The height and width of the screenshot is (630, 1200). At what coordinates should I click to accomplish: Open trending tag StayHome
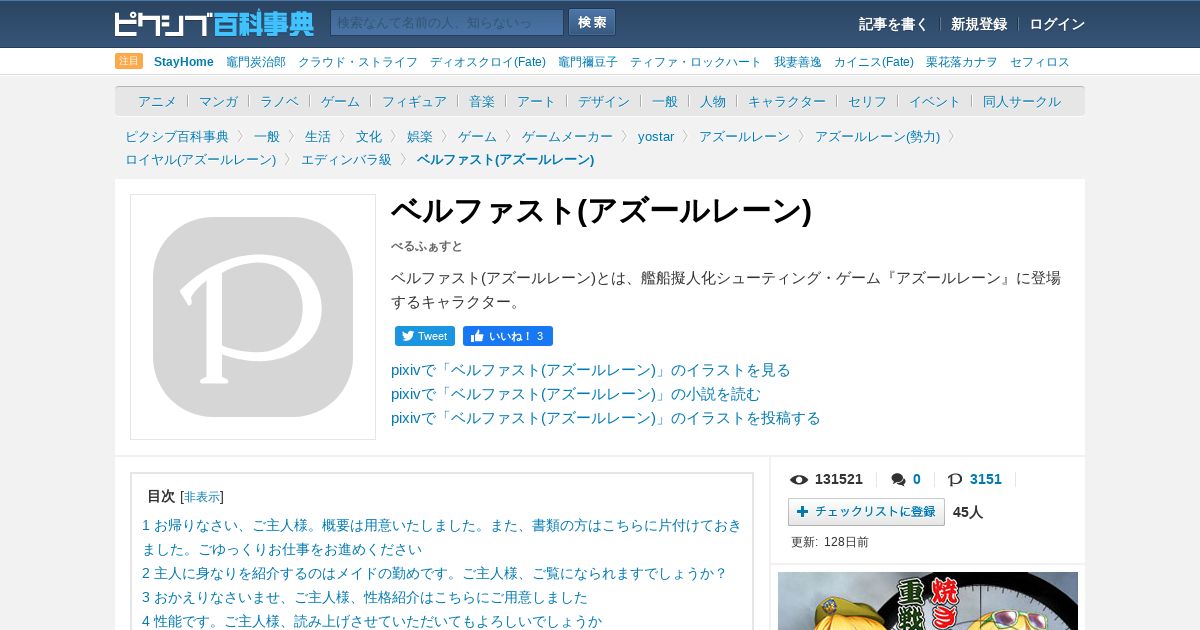point(184,62)
